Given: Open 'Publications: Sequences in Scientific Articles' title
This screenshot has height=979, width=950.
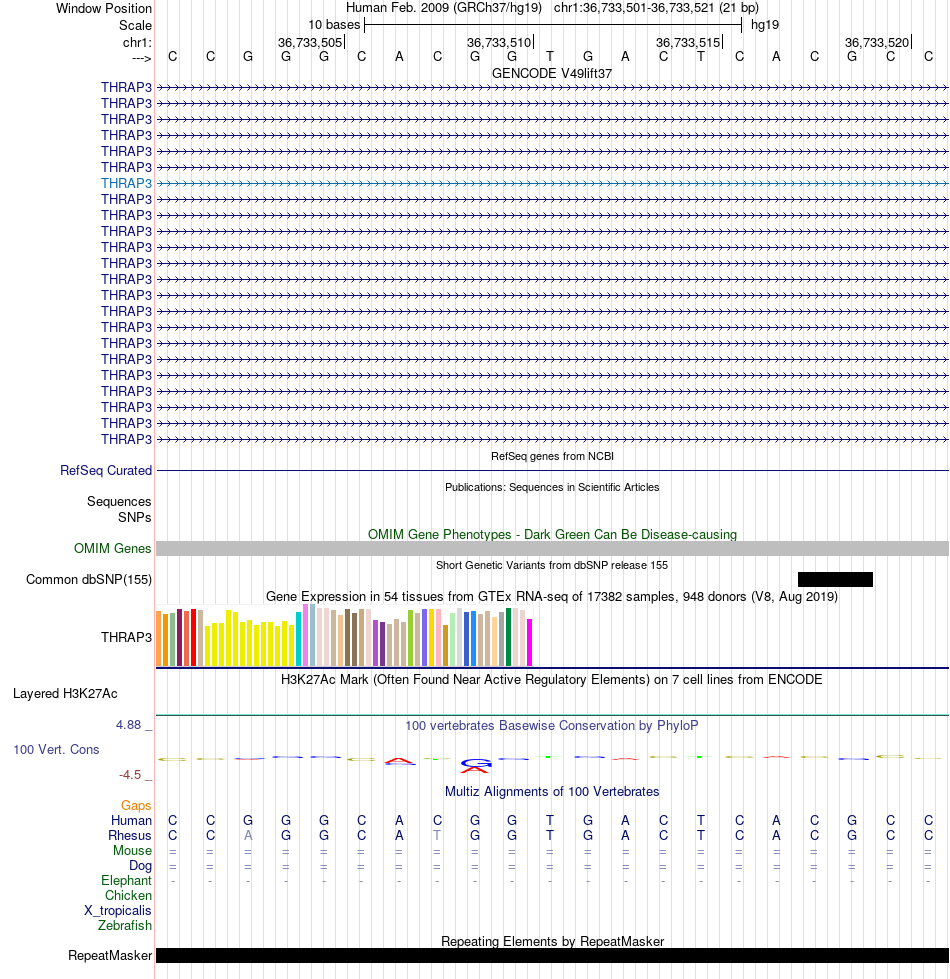Looking at the screenshot, I should (x=552, y=487).
